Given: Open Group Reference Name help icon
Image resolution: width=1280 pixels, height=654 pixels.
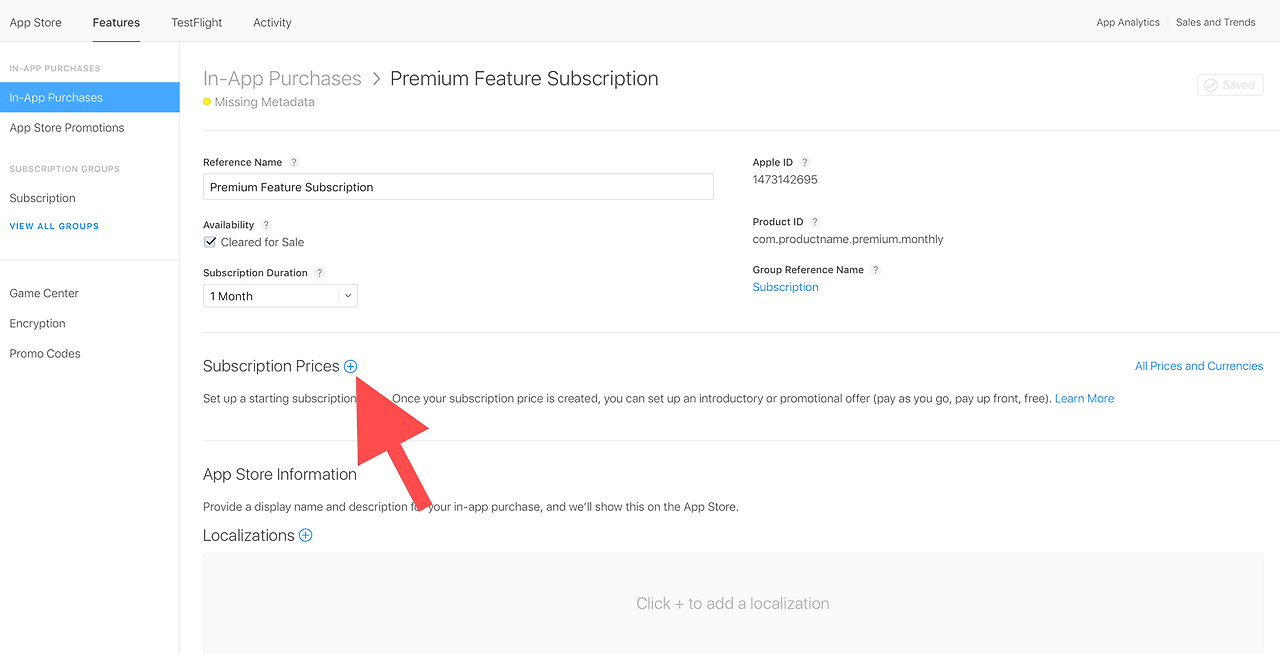Looking at the screenshot, I should click(876, 270).
